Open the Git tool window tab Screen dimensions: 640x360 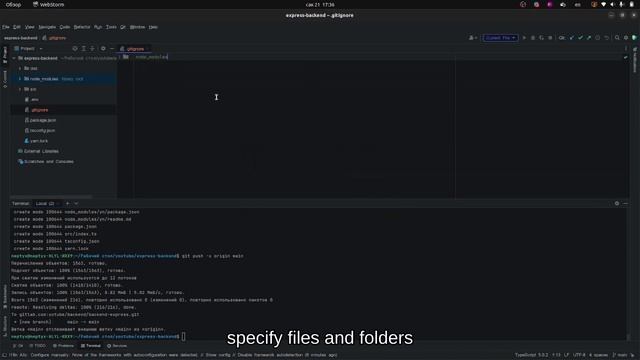pyautogui.click(x=18, y=346)
